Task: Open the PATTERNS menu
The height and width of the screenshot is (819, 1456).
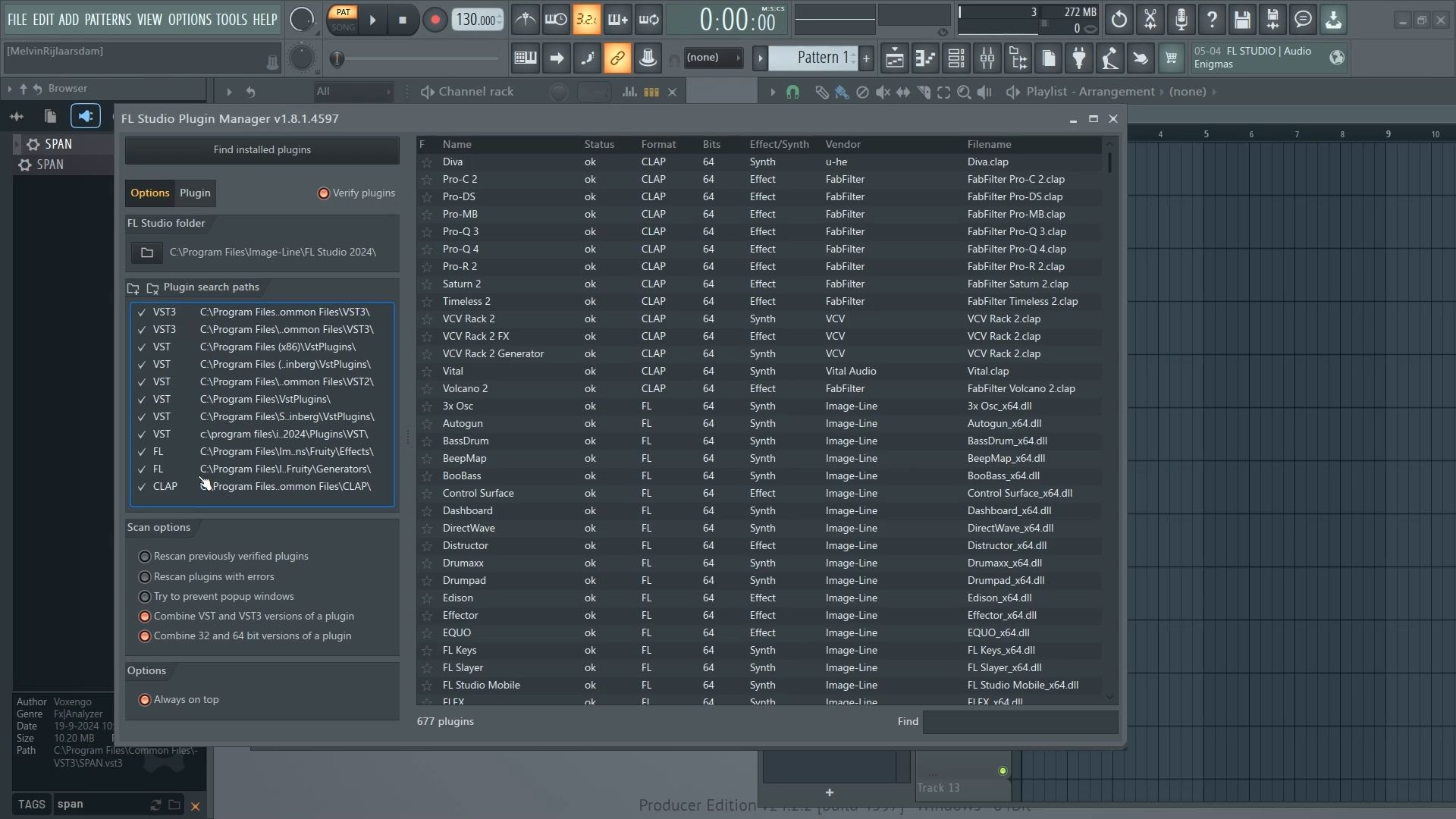Action: 108,20
